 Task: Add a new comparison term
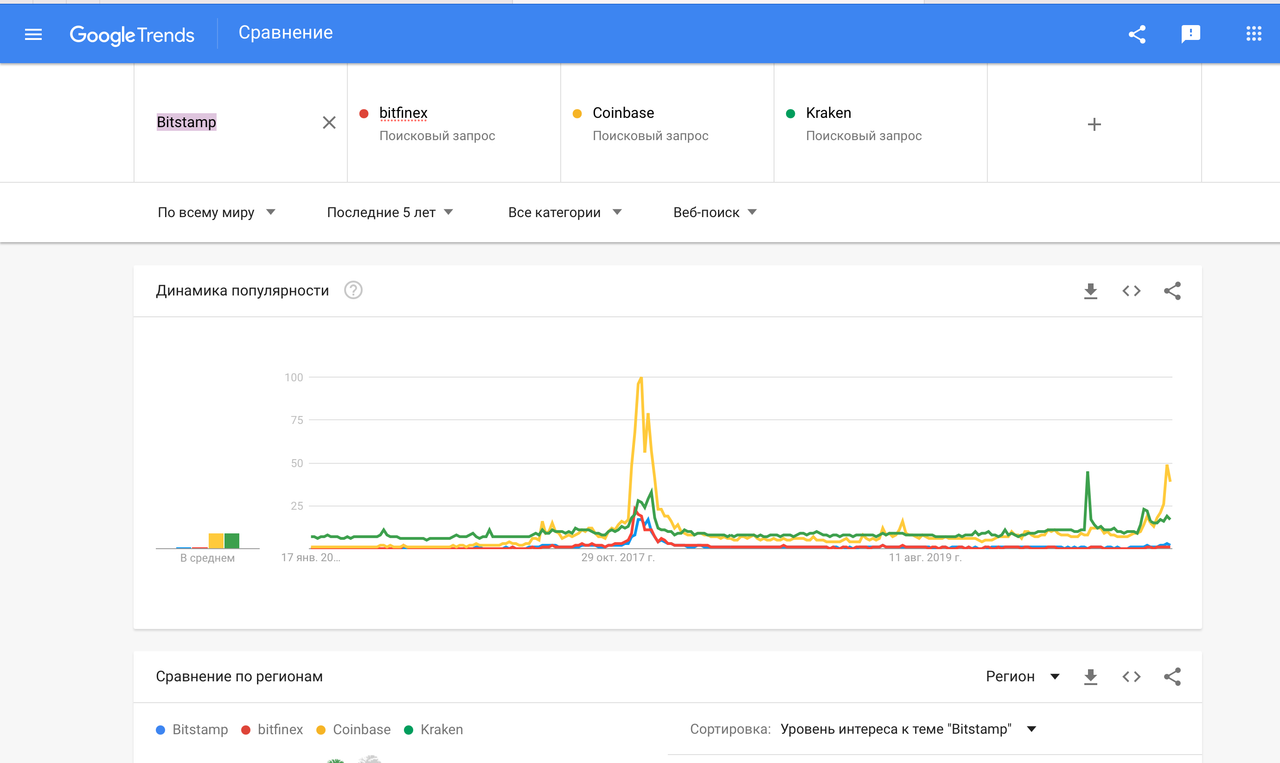pos(1094,124)
